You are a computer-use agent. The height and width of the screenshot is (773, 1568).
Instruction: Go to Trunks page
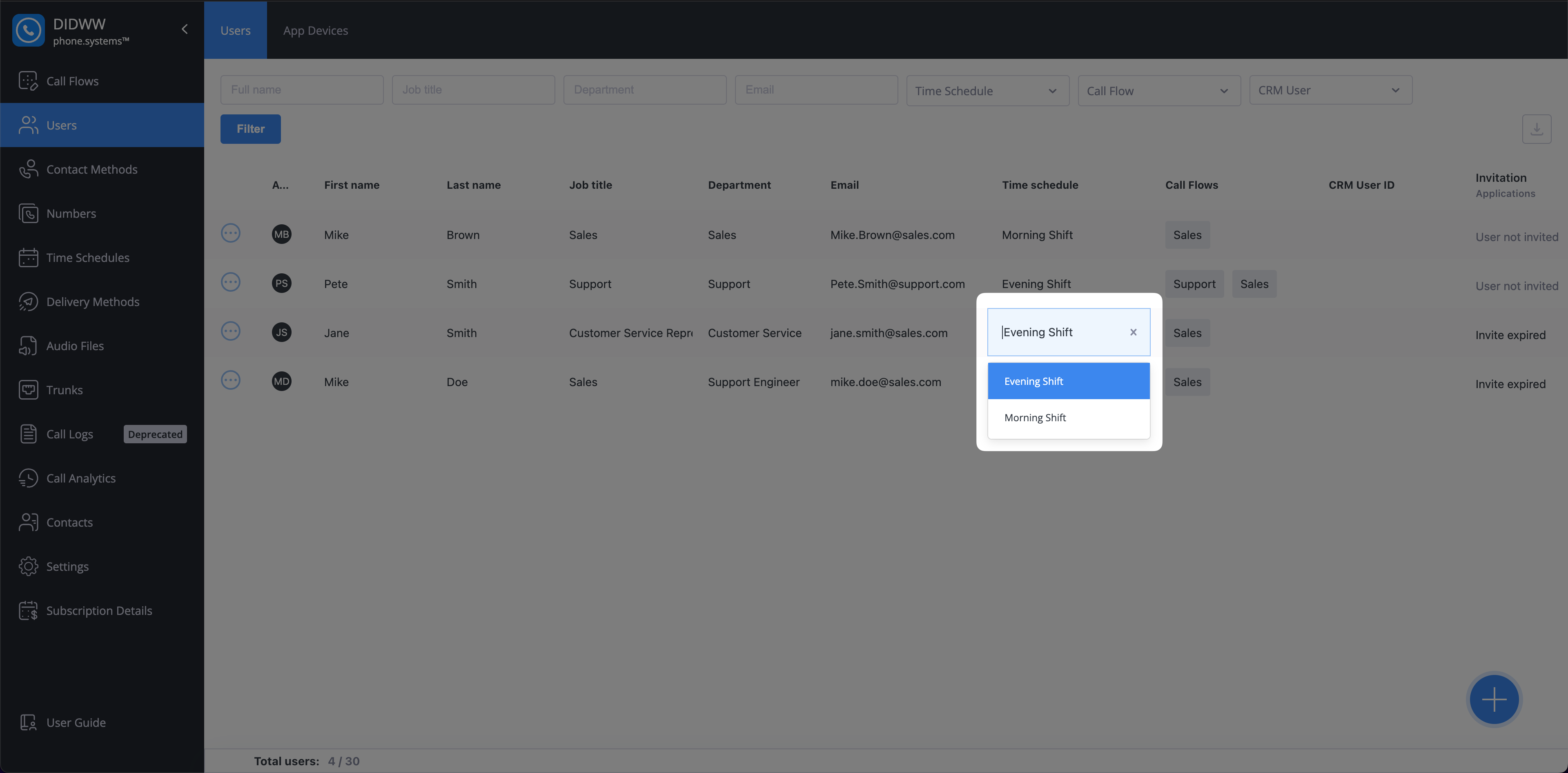tap(102, 390)
